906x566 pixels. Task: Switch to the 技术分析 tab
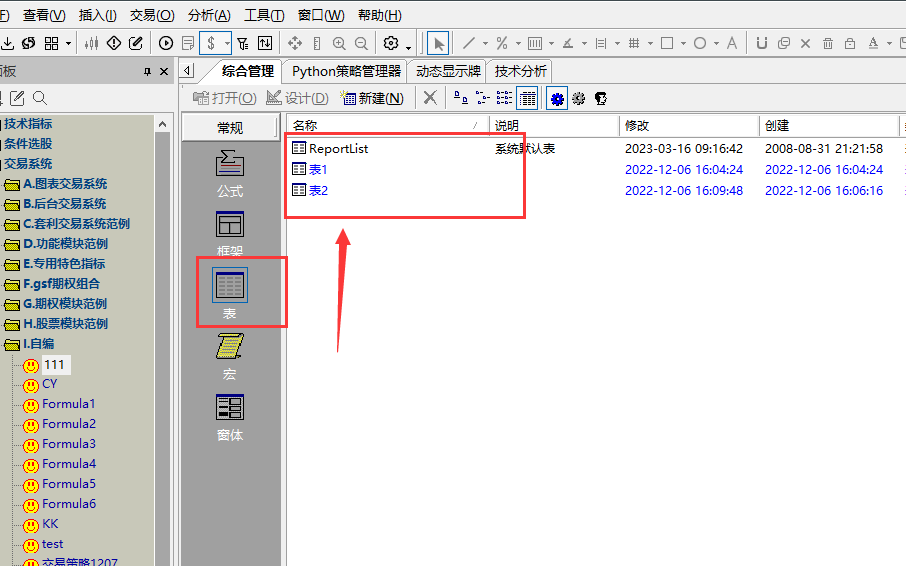click(520, 71)
